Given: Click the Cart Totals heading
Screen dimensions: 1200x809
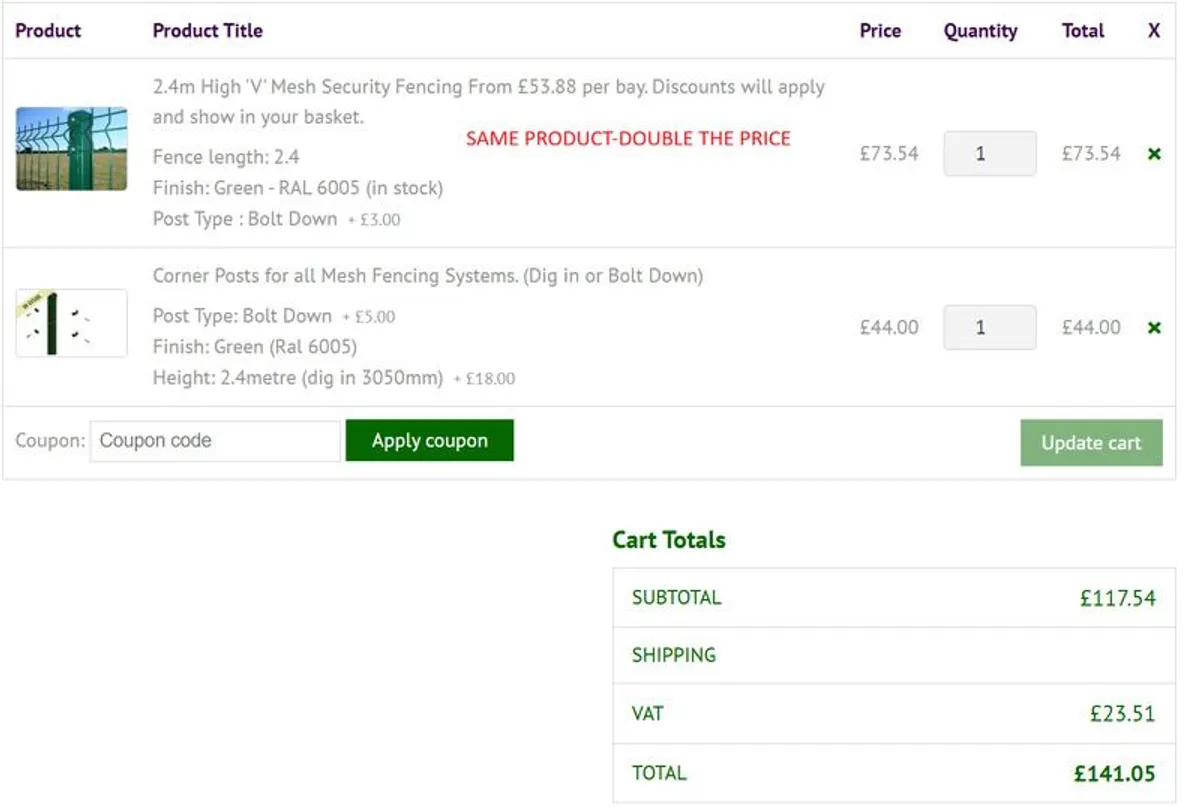Looking at the screenshot, I should pos(669,540).
